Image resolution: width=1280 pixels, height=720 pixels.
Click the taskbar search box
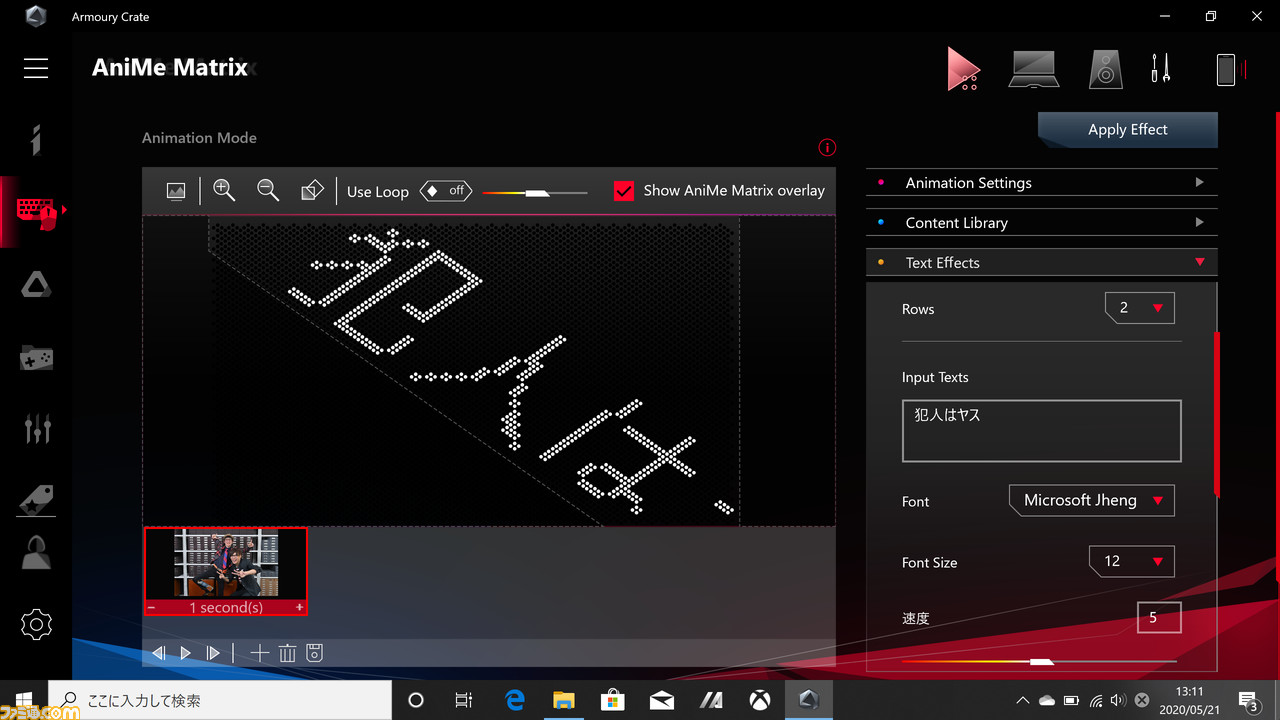coord(219,701)
